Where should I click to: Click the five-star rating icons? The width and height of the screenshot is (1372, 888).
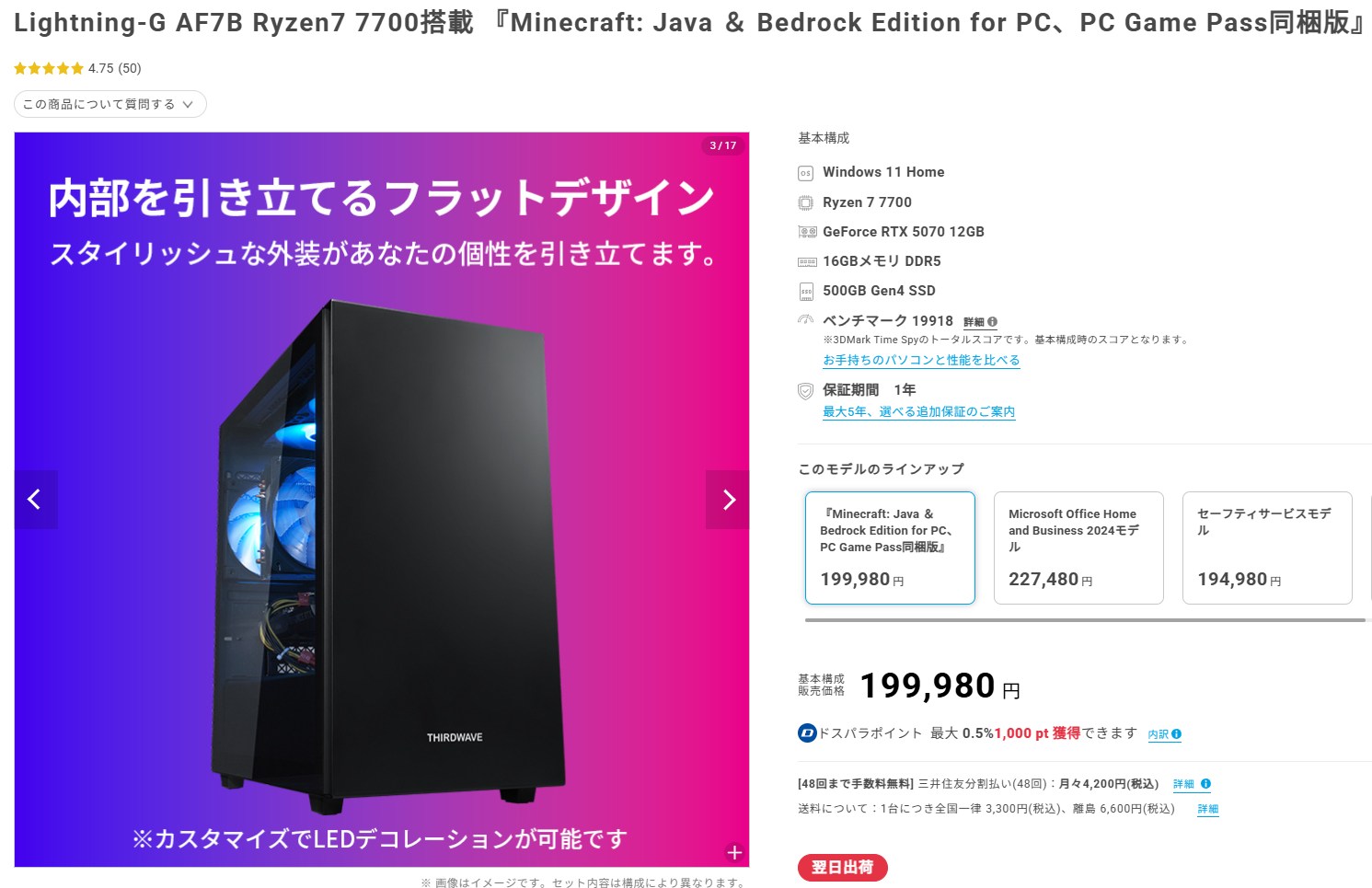(49, 68)
